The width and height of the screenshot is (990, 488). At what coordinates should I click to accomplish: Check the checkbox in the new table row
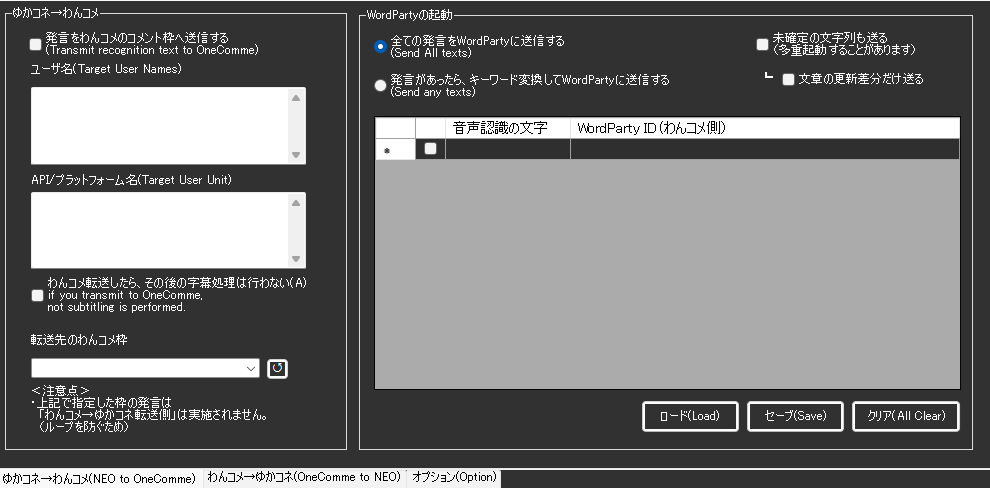(431, 148)
